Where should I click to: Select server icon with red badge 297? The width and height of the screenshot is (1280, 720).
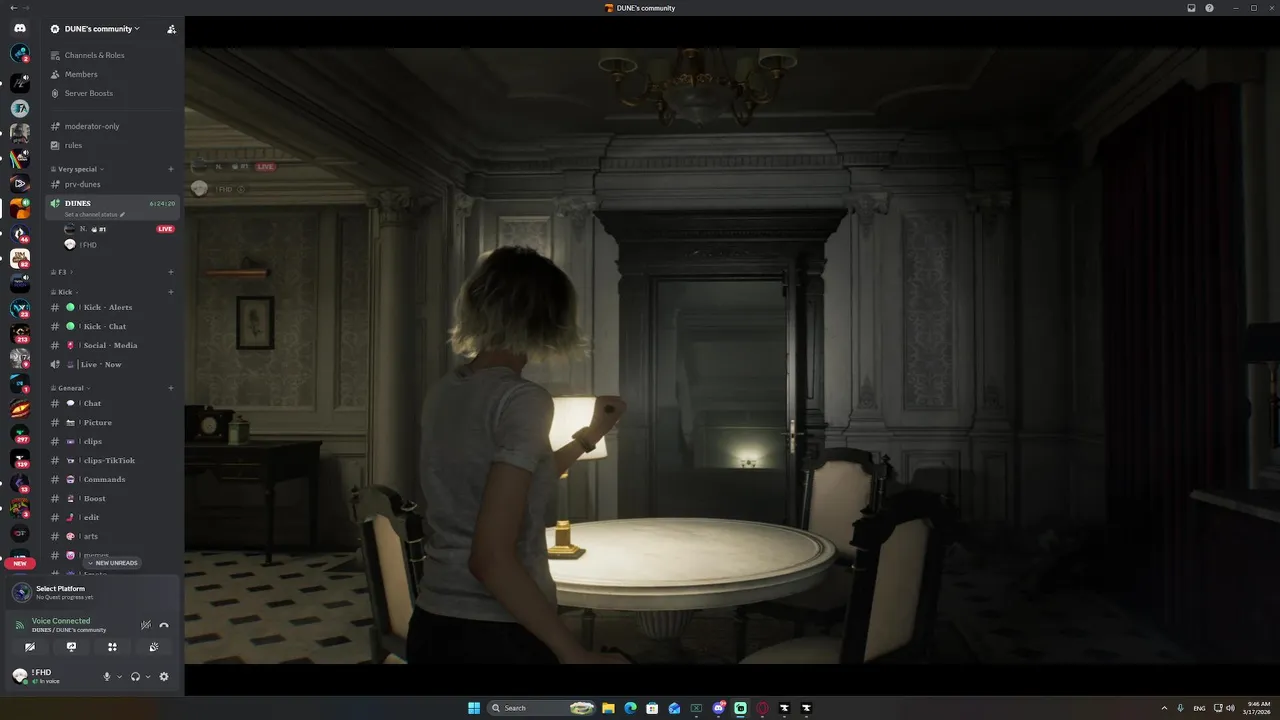pyautogui.click(x=20, y=433)
